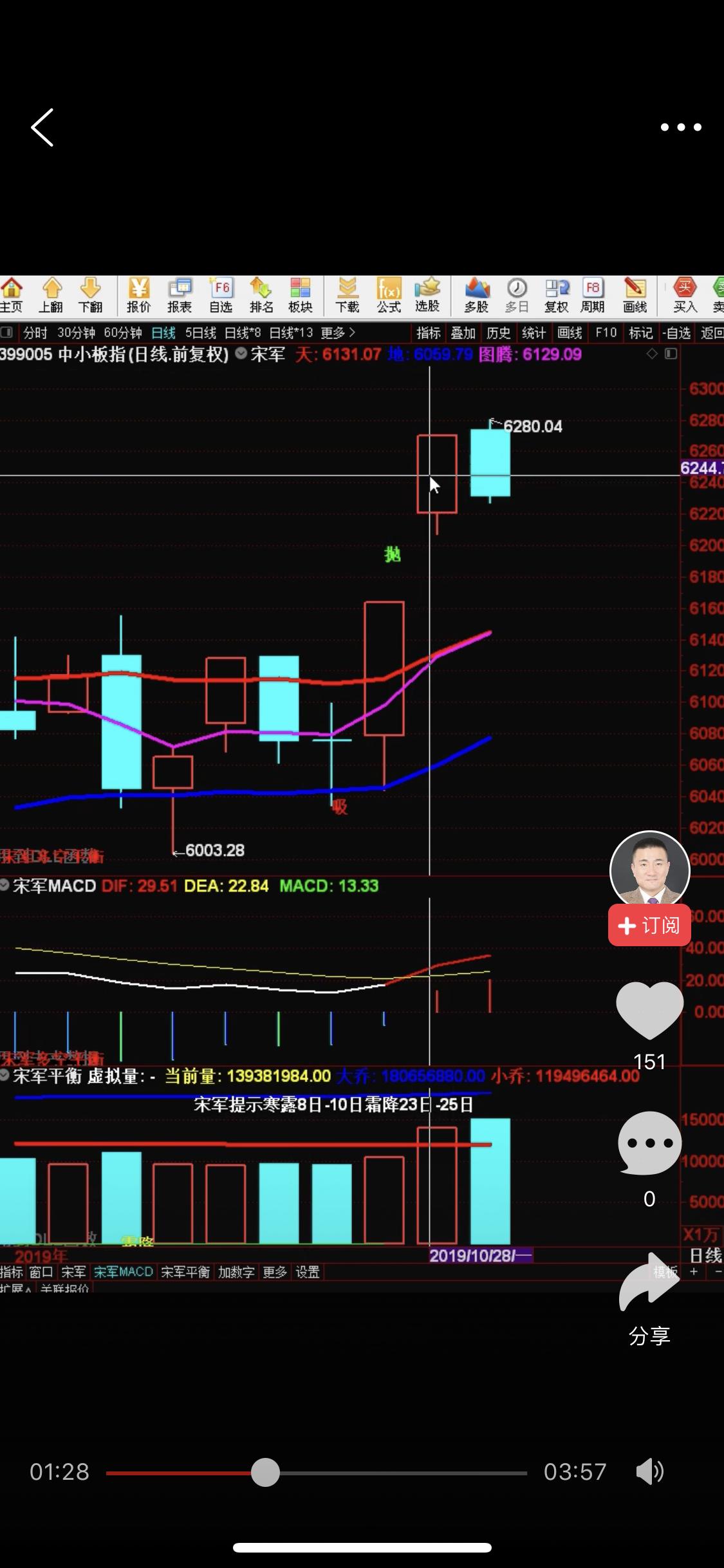
Task: Toggle the panel layout square at chart top-right
Action: (x=671, y=353)
